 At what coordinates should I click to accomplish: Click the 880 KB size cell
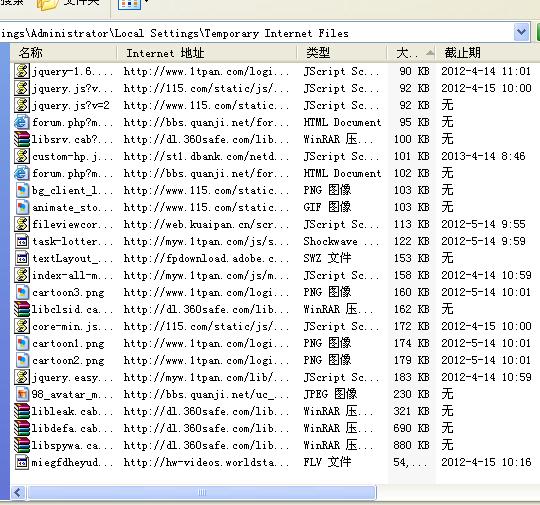(x=411, y=445)
